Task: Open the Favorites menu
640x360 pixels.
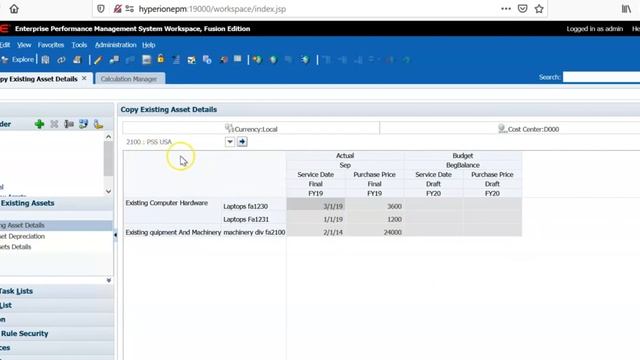Action: pyautogui.click(x=51, y=45)
